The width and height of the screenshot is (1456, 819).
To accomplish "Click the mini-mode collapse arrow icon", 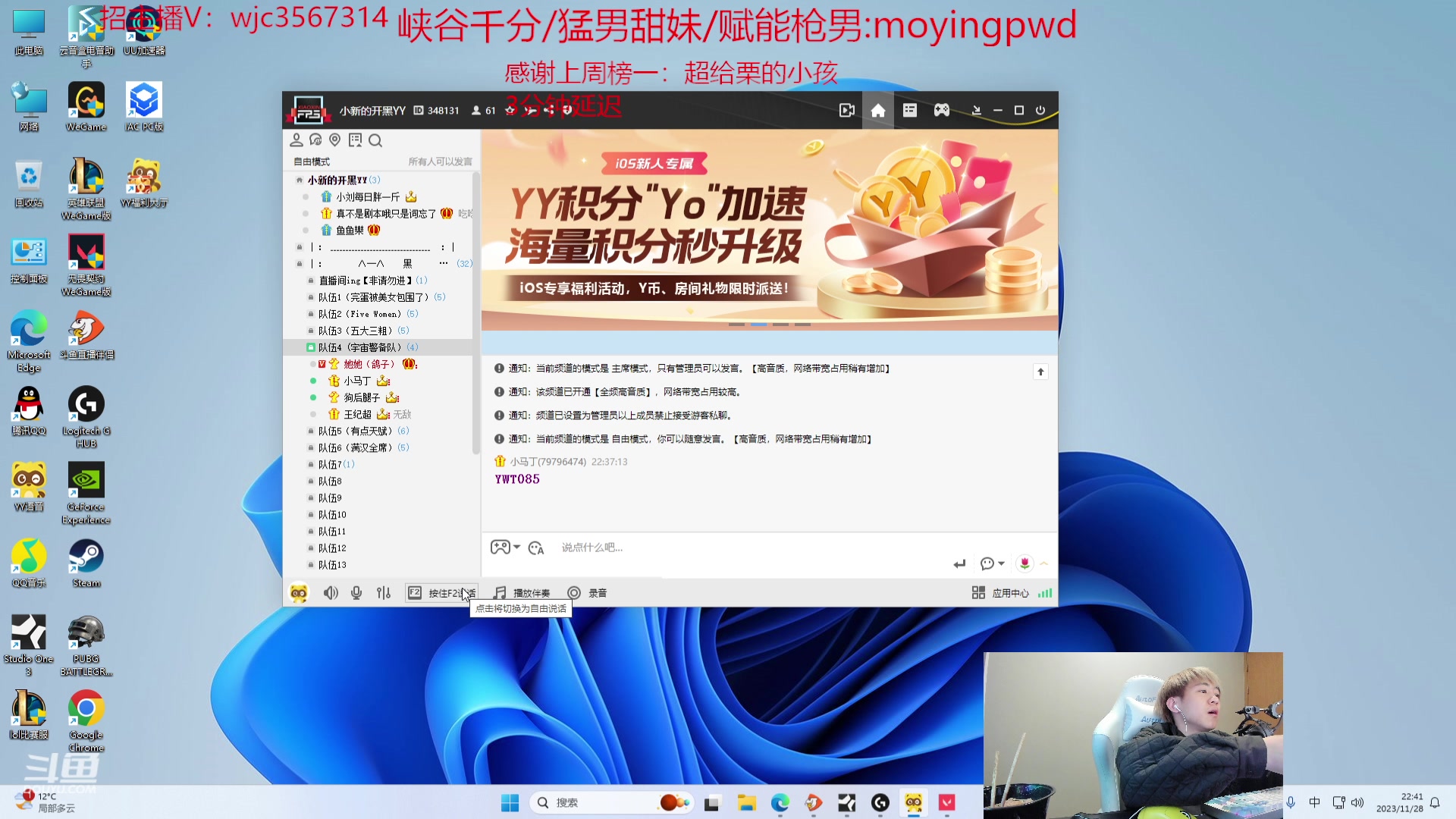I will [977, 111].
